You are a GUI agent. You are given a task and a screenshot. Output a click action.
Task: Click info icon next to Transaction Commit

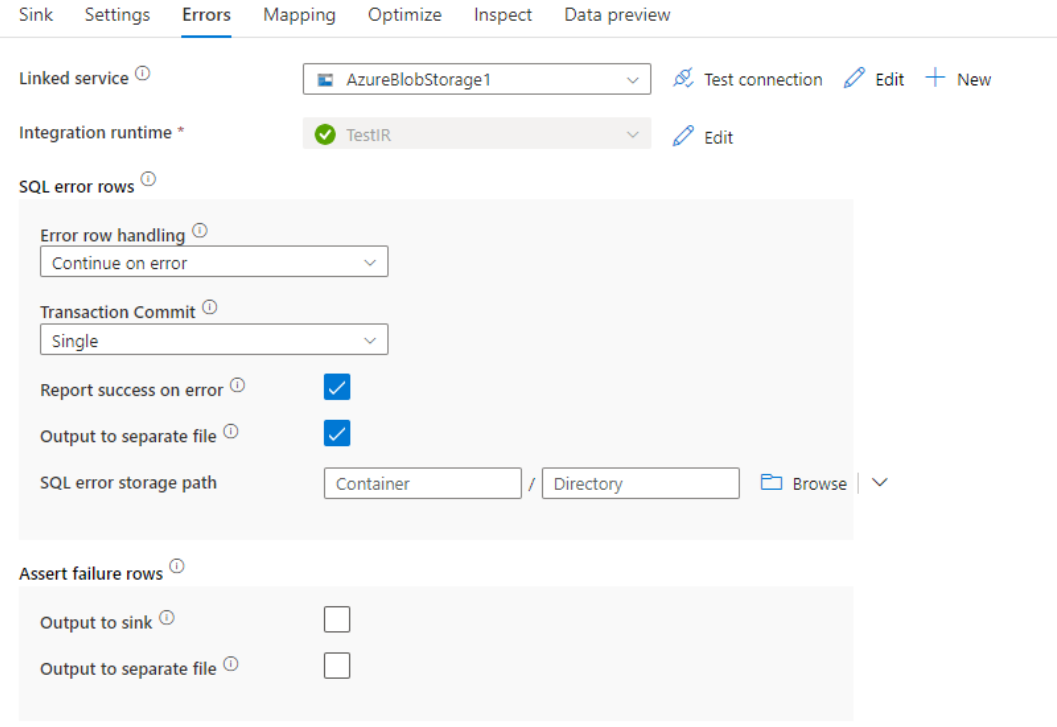[x=209, y=308]
